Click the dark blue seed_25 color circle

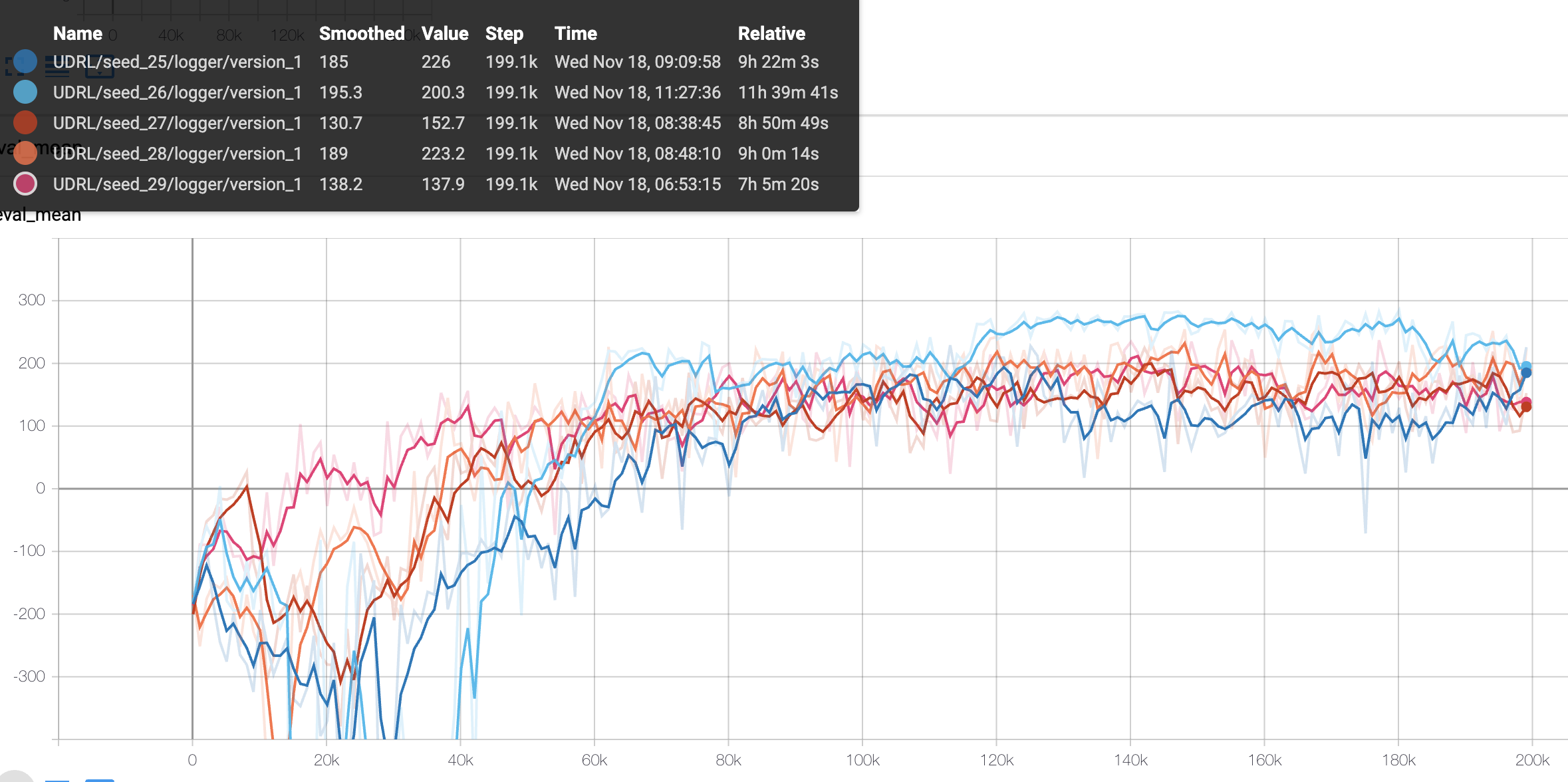[x=25, y=62]
